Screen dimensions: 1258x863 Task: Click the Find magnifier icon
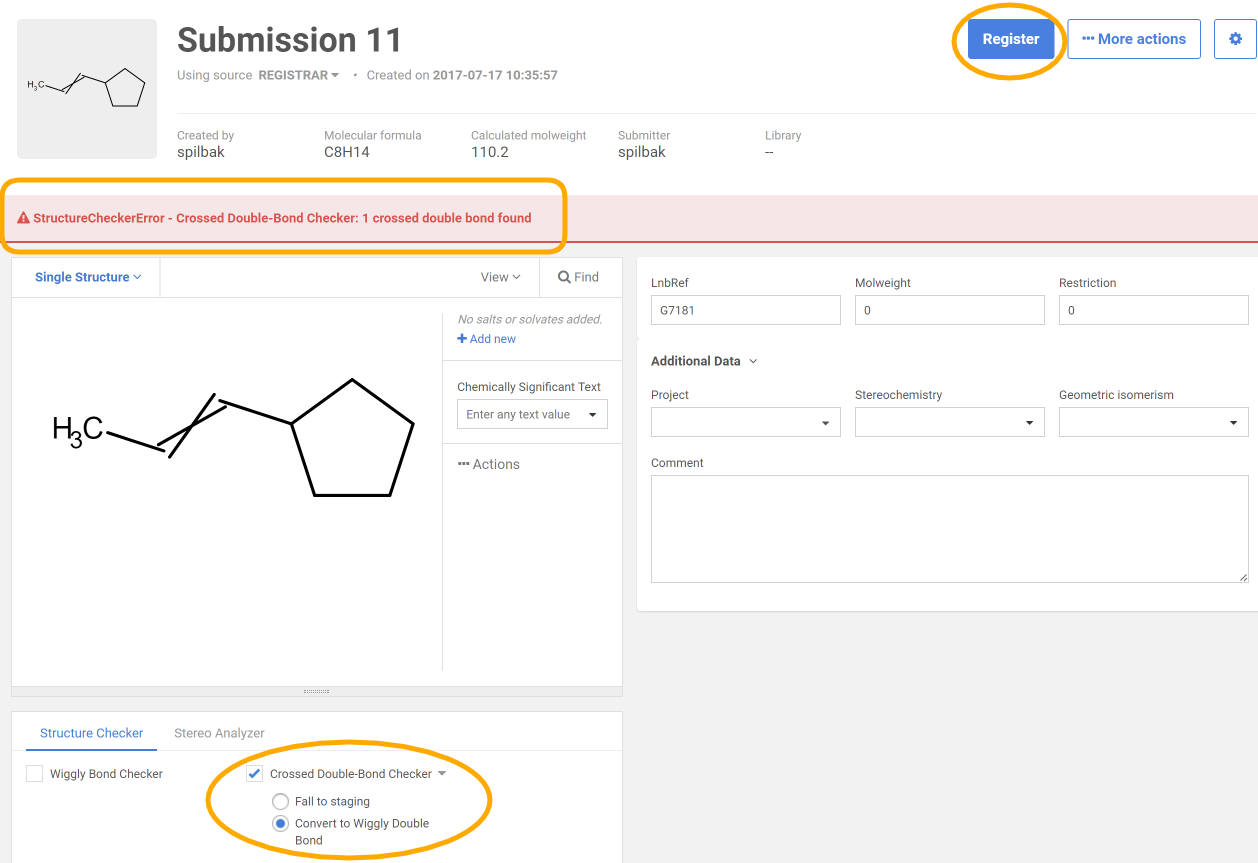[565, 277]
